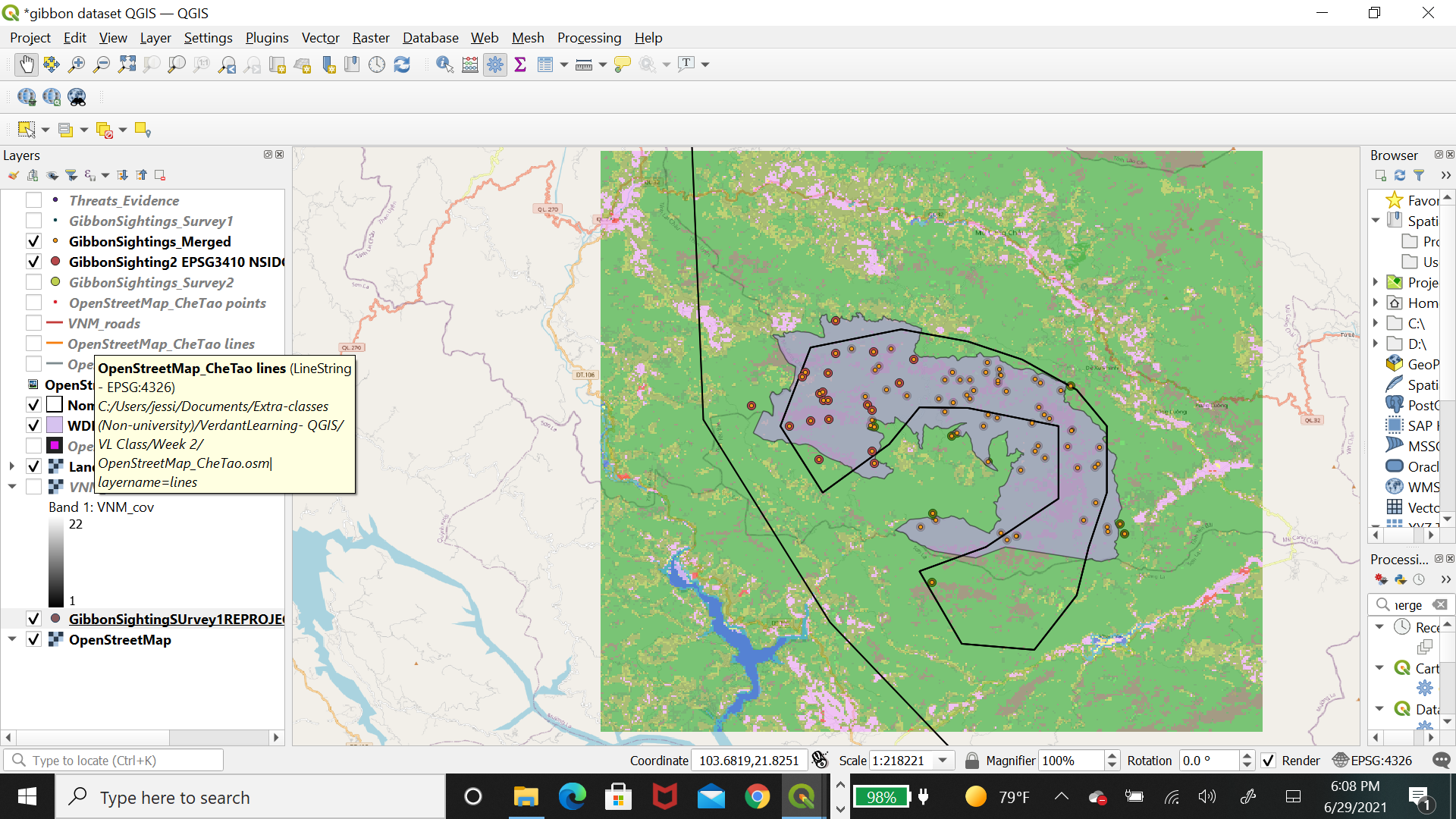Click the Map Tips icon
Viewport: 1456px width, 819px height.
coord(623,64)
